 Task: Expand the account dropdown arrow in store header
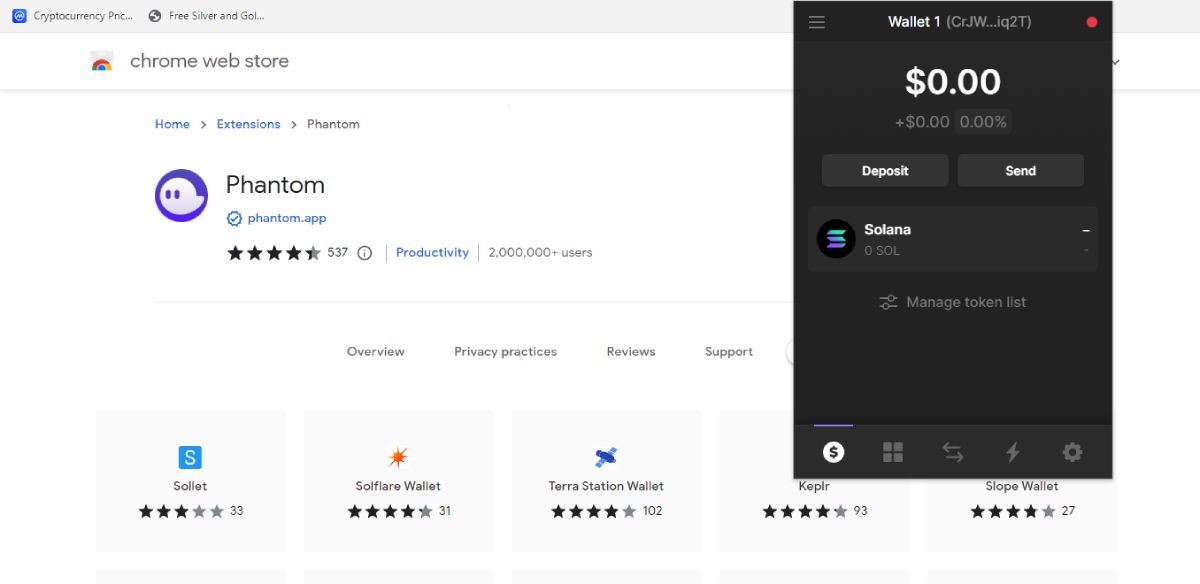pyautogui.click(x=1116, y=62)
